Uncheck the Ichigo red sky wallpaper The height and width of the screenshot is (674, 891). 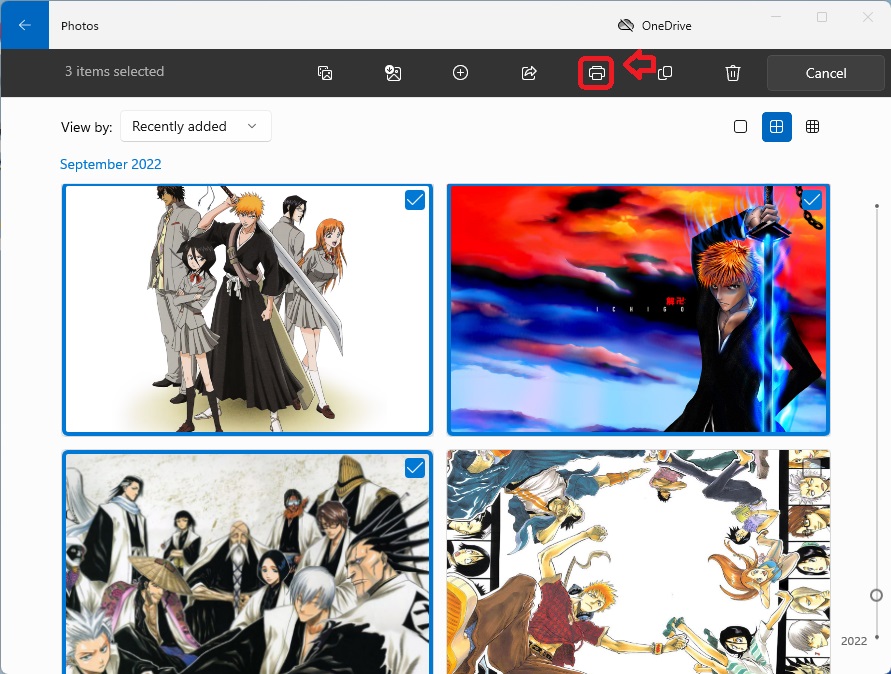pos(811,200)
